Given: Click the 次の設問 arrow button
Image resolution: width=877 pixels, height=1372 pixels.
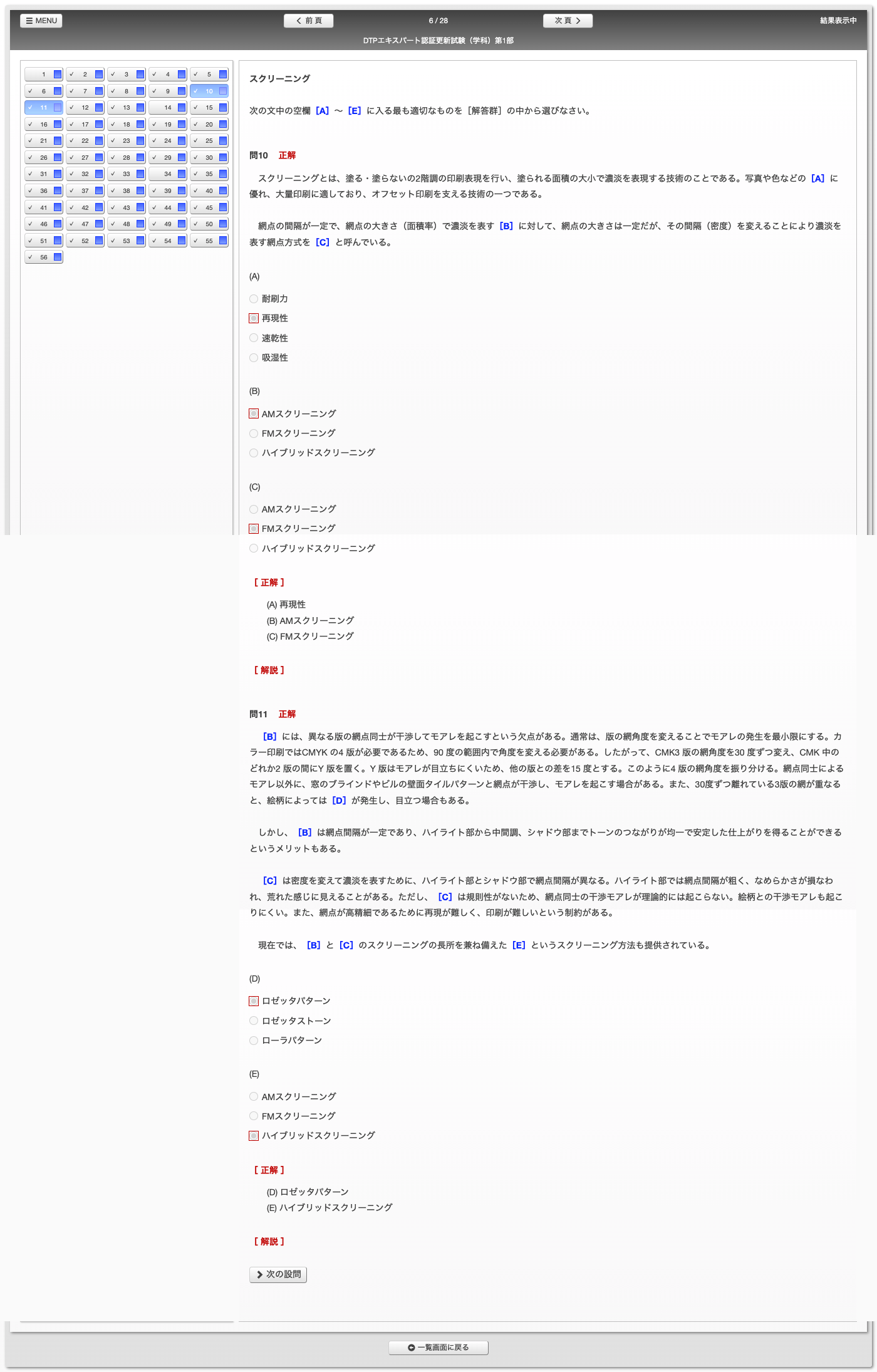Looking at the screenshot, I should click(x=278, y=1274).
